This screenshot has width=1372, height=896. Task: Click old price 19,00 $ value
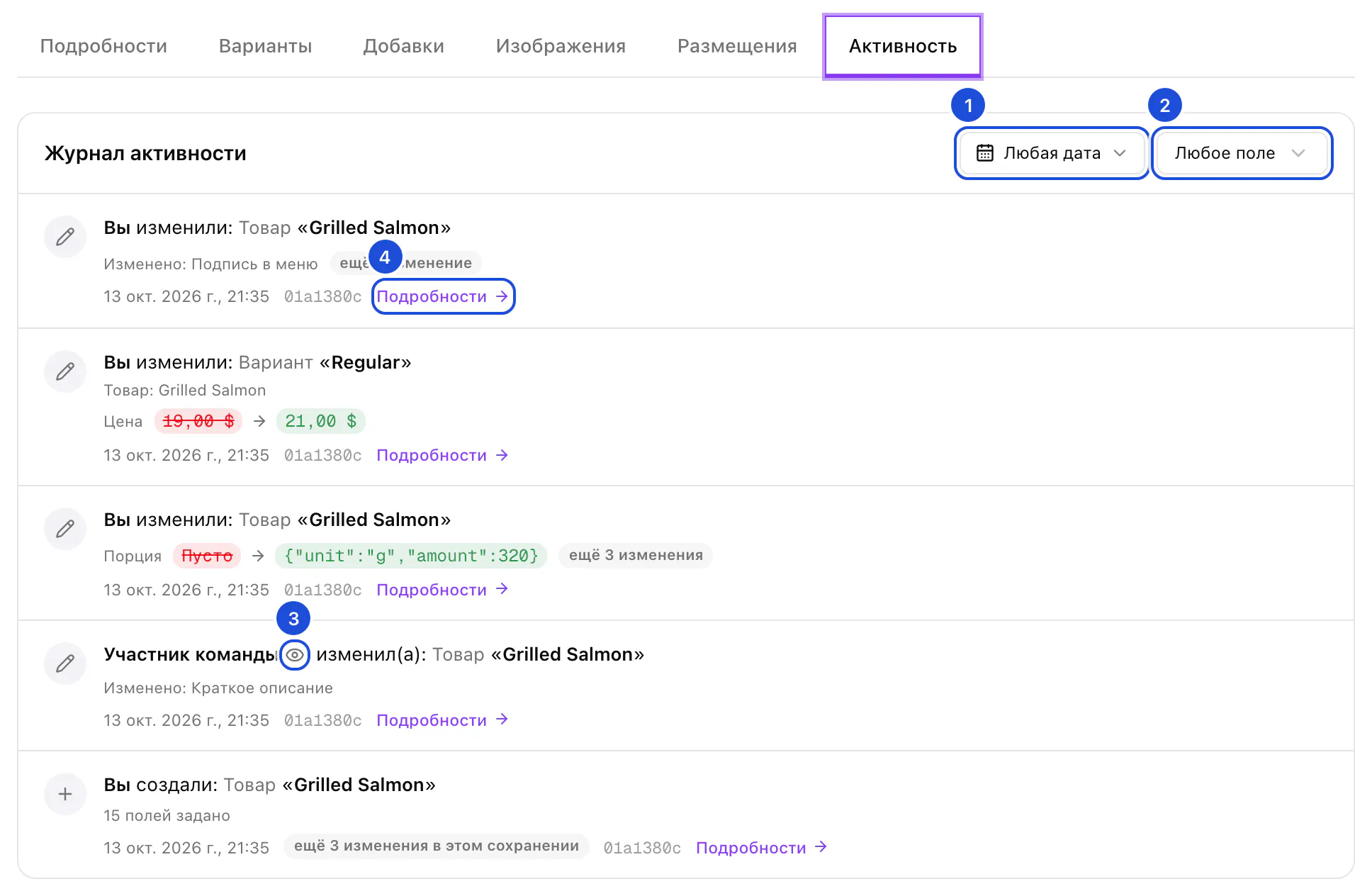coord(198,421)
